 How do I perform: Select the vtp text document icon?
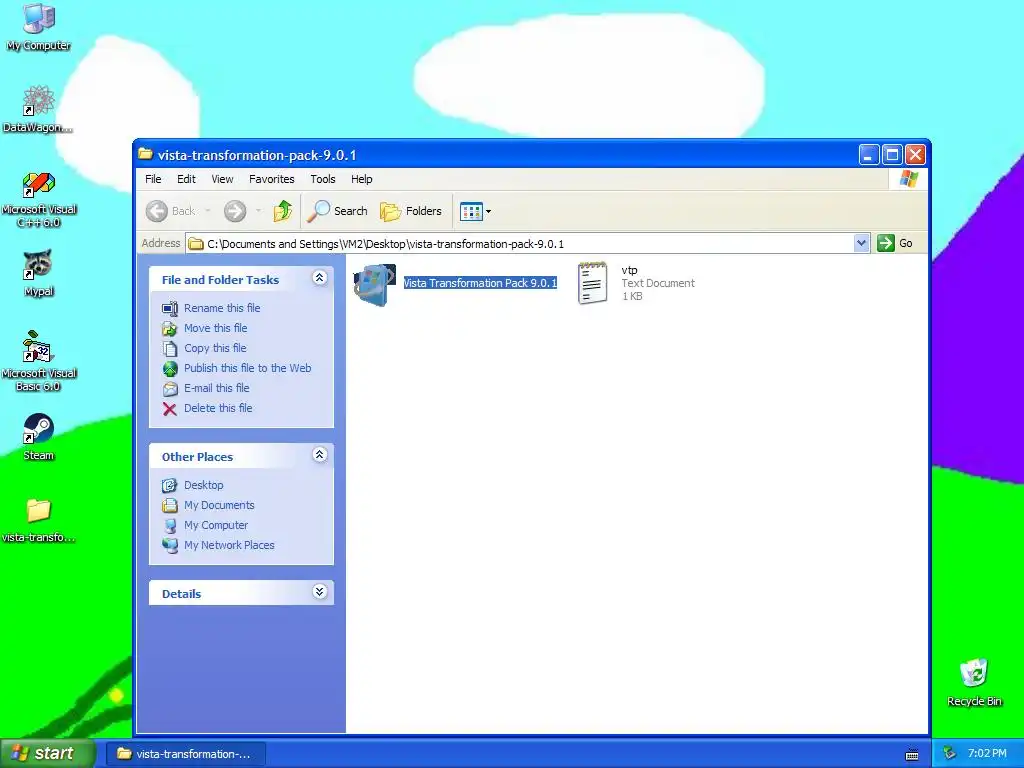click(x=593, y=283)
